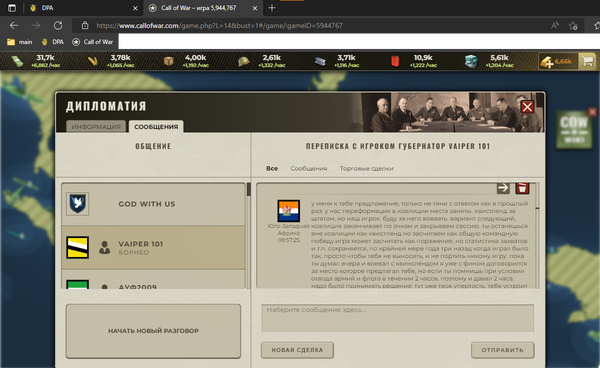
Task: Click VAIPER 101 yellow-black flag
Action: pos(77,248)
